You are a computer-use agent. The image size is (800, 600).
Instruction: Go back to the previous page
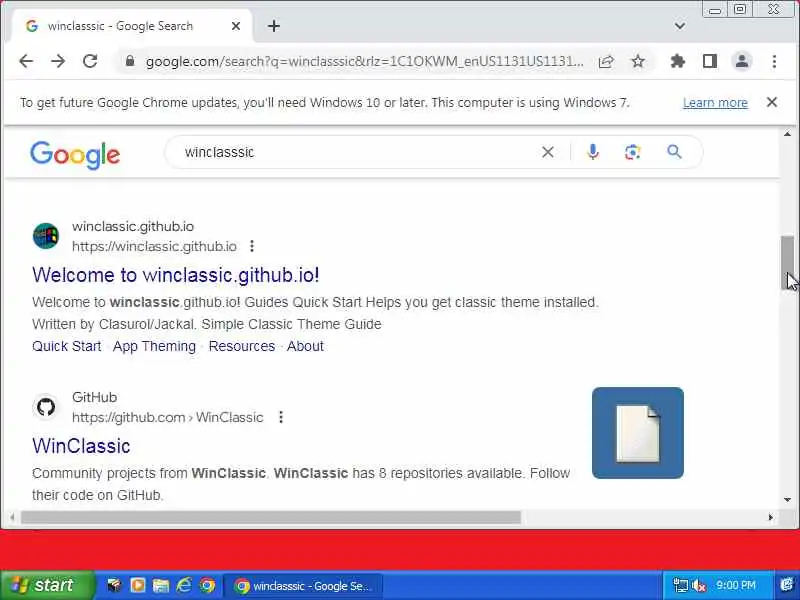[x=26, y=61]
